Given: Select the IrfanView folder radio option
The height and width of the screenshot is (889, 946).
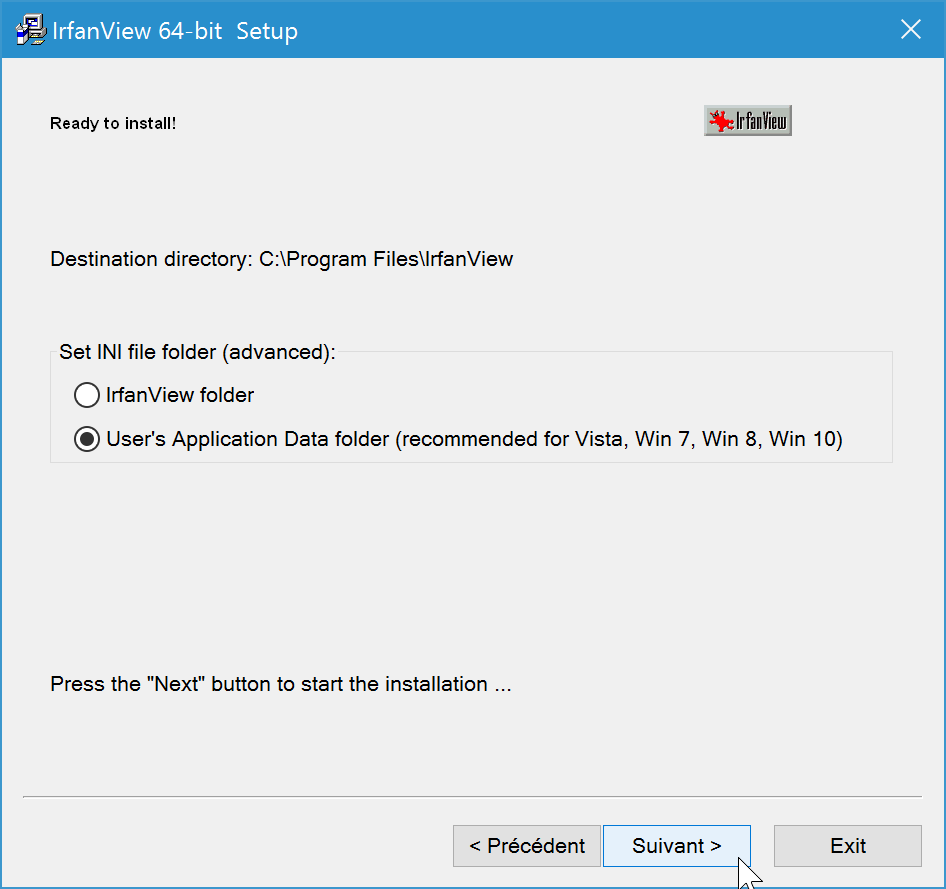Looking at the screenshot, I should (x=164, y=395).
